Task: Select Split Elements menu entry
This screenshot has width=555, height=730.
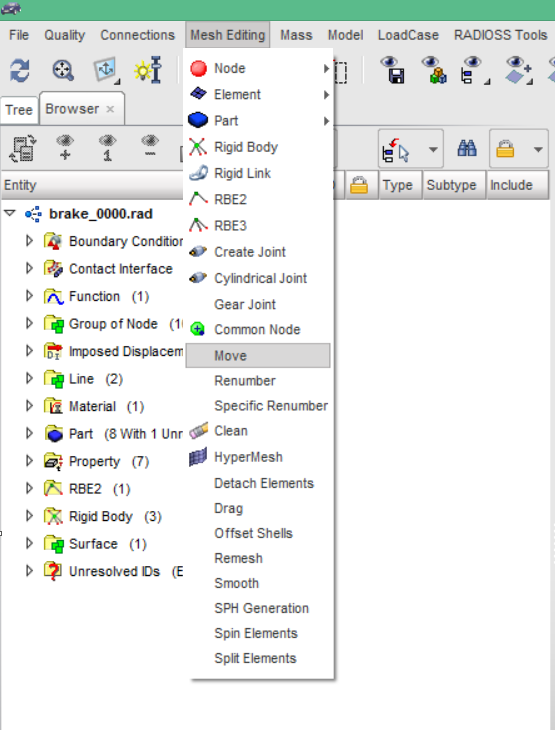Action: point(259,658)
